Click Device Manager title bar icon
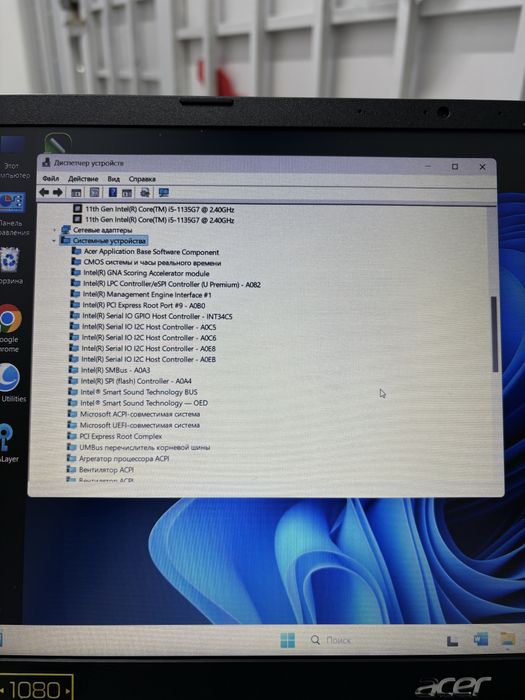This screenshot has width=525, height=700. pyautogui.click(x=46, y=163)
